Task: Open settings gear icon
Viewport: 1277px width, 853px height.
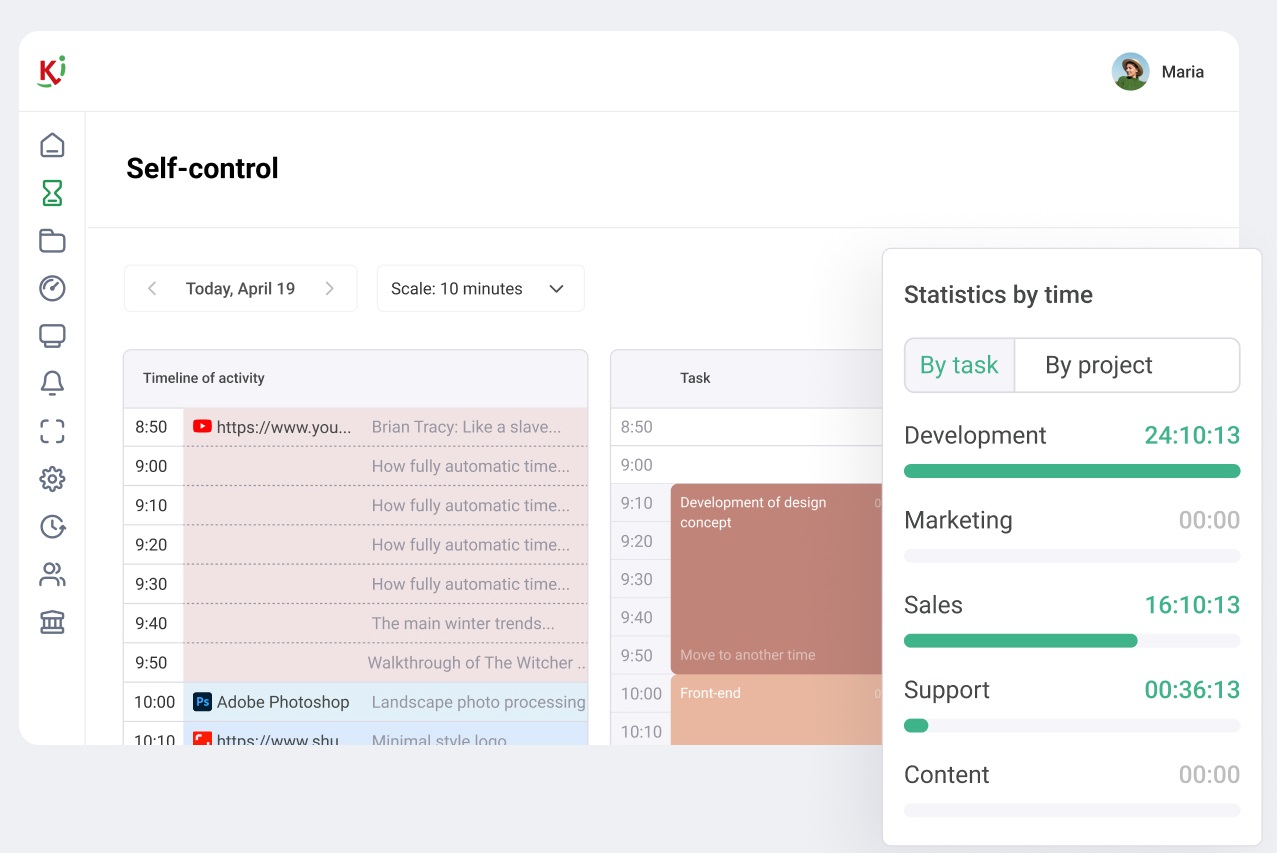Action: point(52,479)
